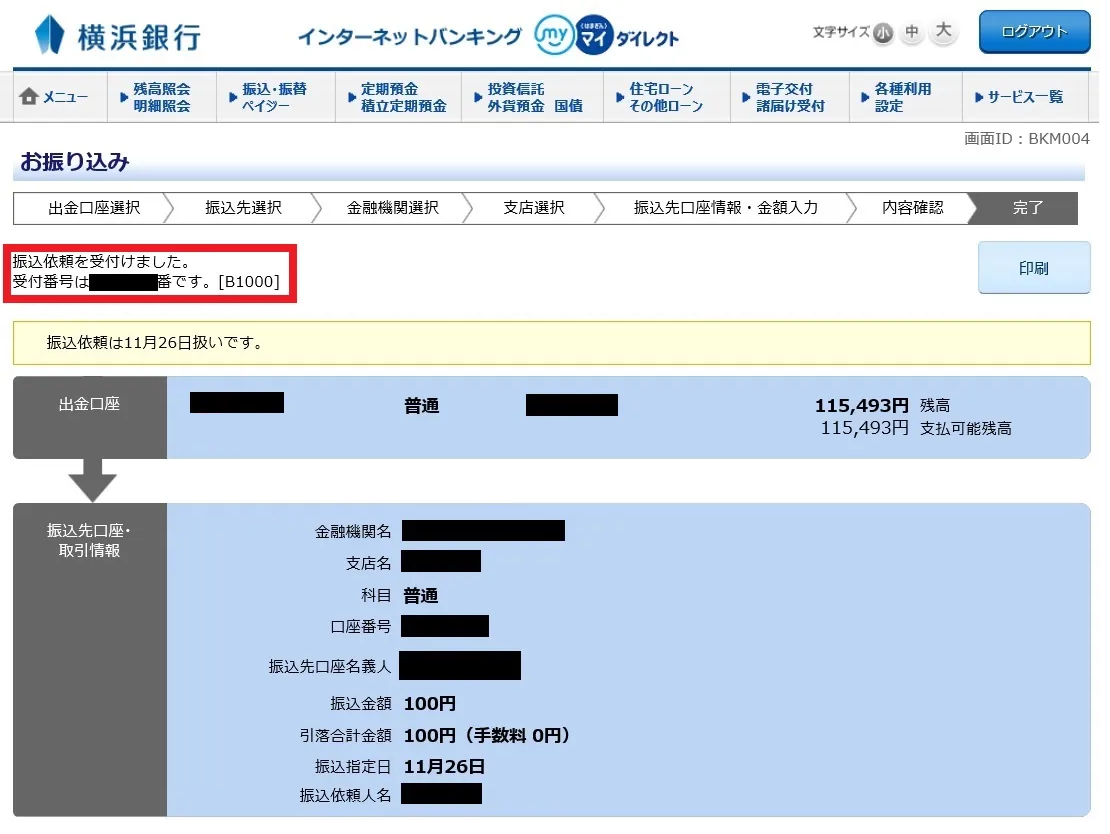Image resolution: width=1110 pixels, height=834 pixels.
Task: Set font size to small (小)
Action: [x=883, y=33]
